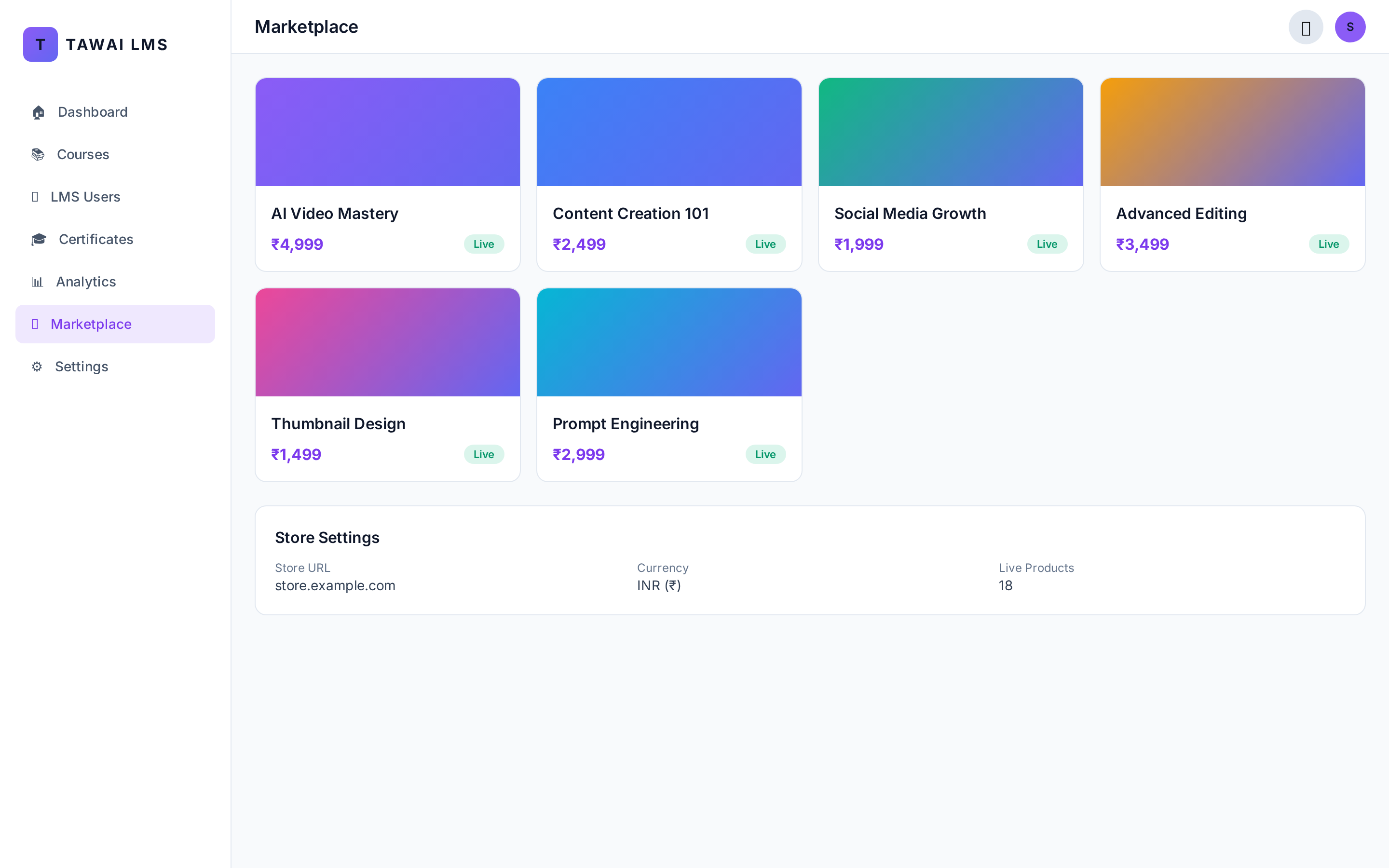Click Live badge on Social Media Growth
The height and width of the screenshot is (868, 1389).
pos(1047,244)
